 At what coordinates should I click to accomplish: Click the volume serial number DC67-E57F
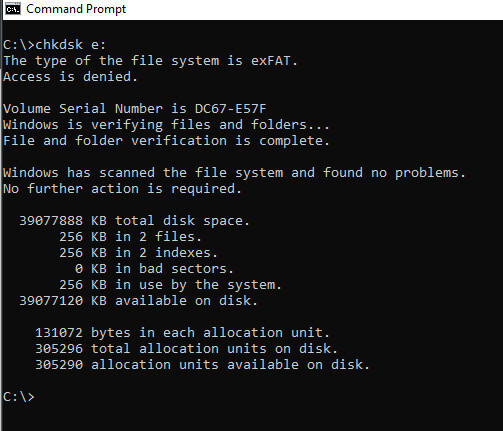pos(231,109)
